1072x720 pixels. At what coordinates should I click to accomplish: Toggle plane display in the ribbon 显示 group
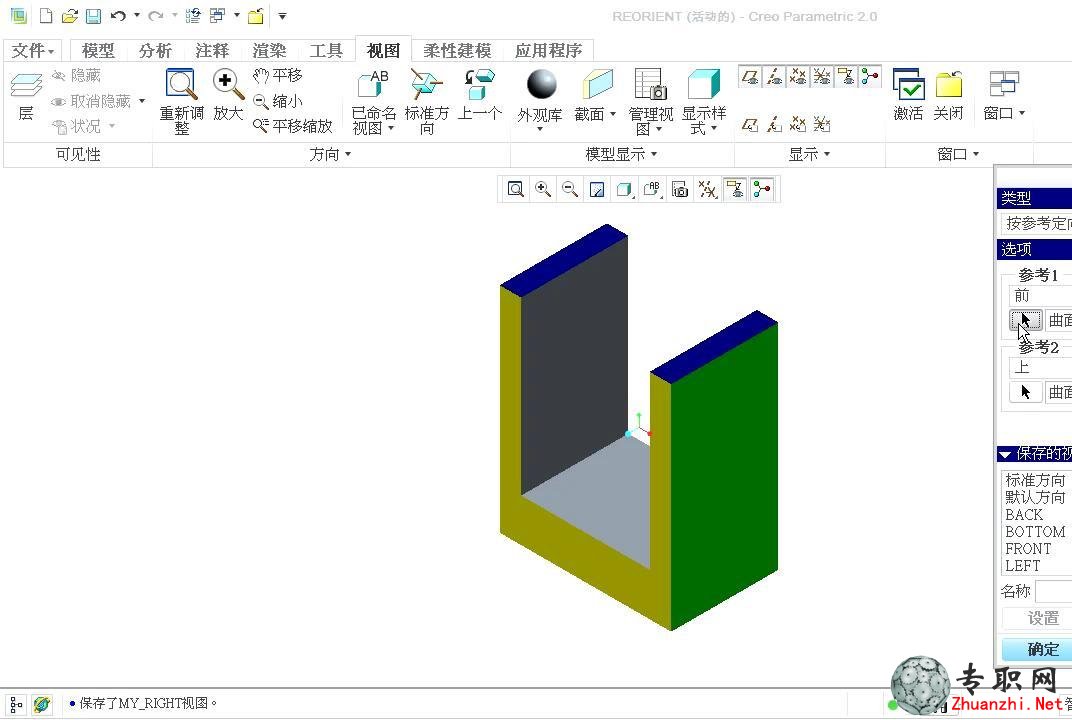pyautogui.click(x=751, y=77)
